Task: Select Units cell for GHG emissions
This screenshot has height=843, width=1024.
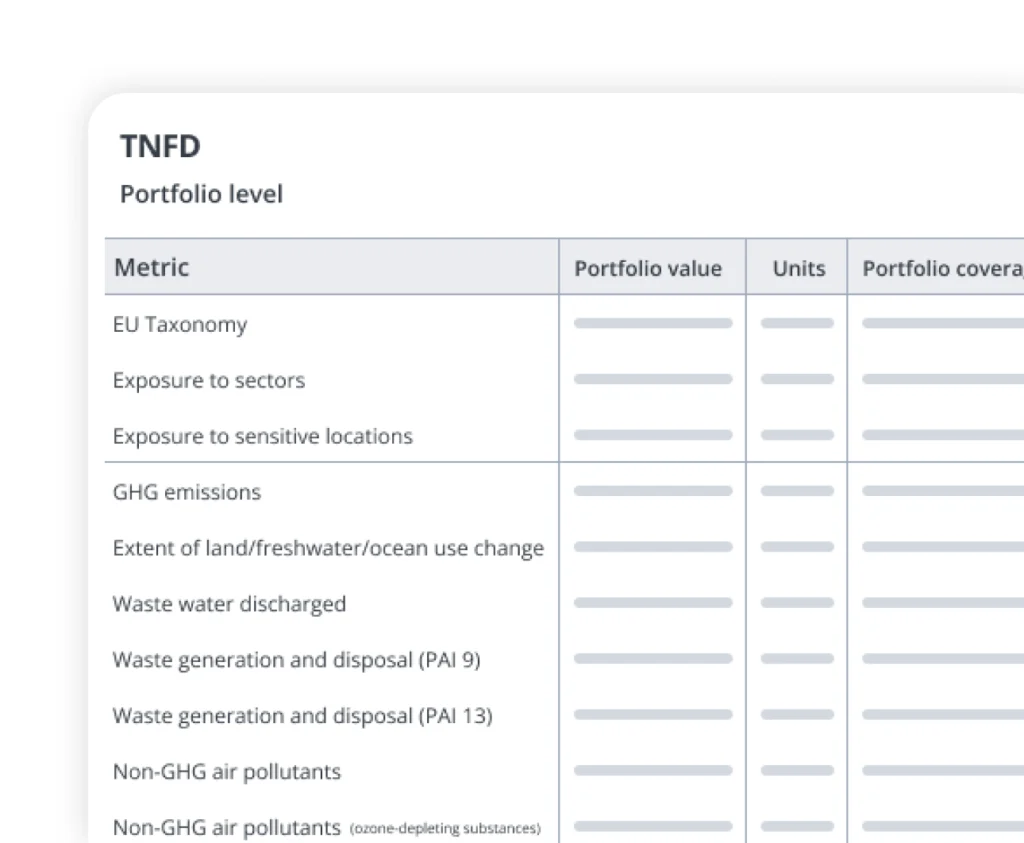Action: (797, 491)
